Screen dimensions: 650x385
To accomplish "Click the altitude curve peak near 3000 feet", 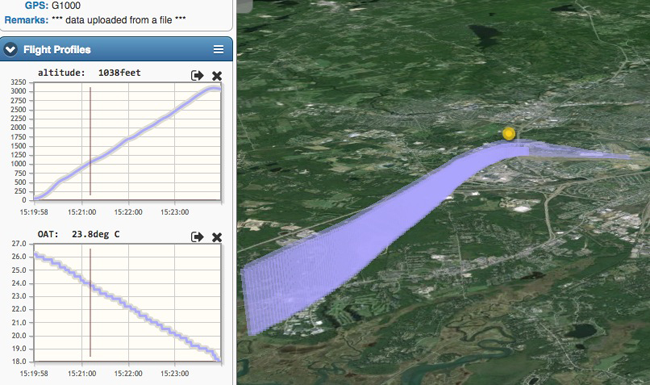I will point(213,88).
